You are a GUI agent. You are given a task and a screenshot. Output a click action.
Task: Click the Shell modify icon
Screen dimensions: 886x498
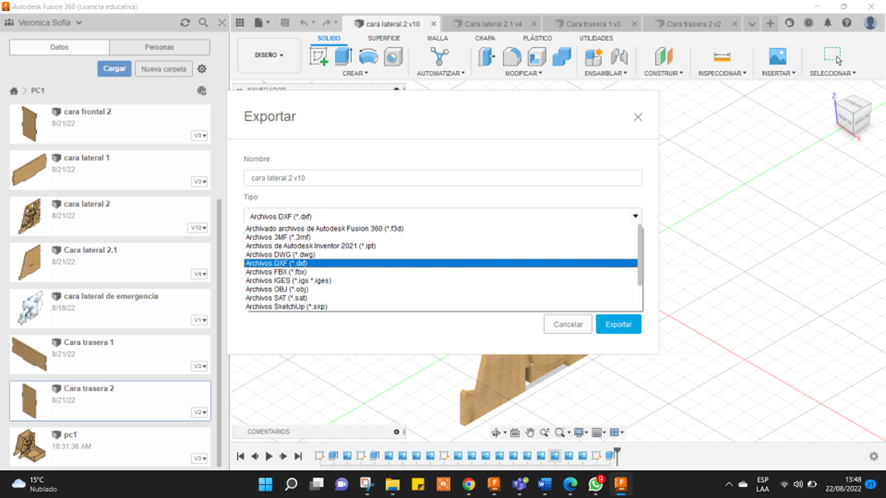pos(536,57)
